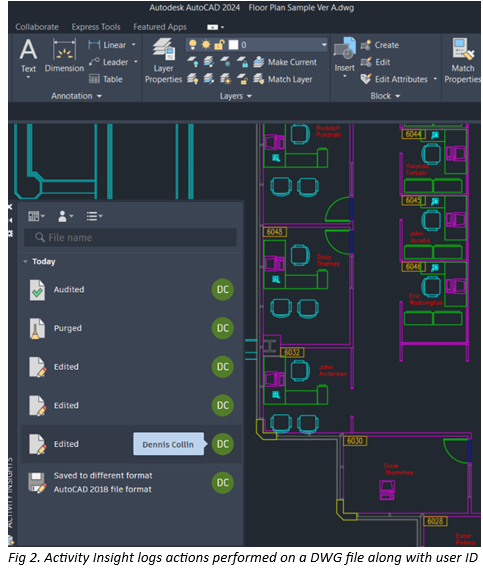Click Edit block button
Image resolution: width=483 pixels, height=570 pixels.
(376, 62)
